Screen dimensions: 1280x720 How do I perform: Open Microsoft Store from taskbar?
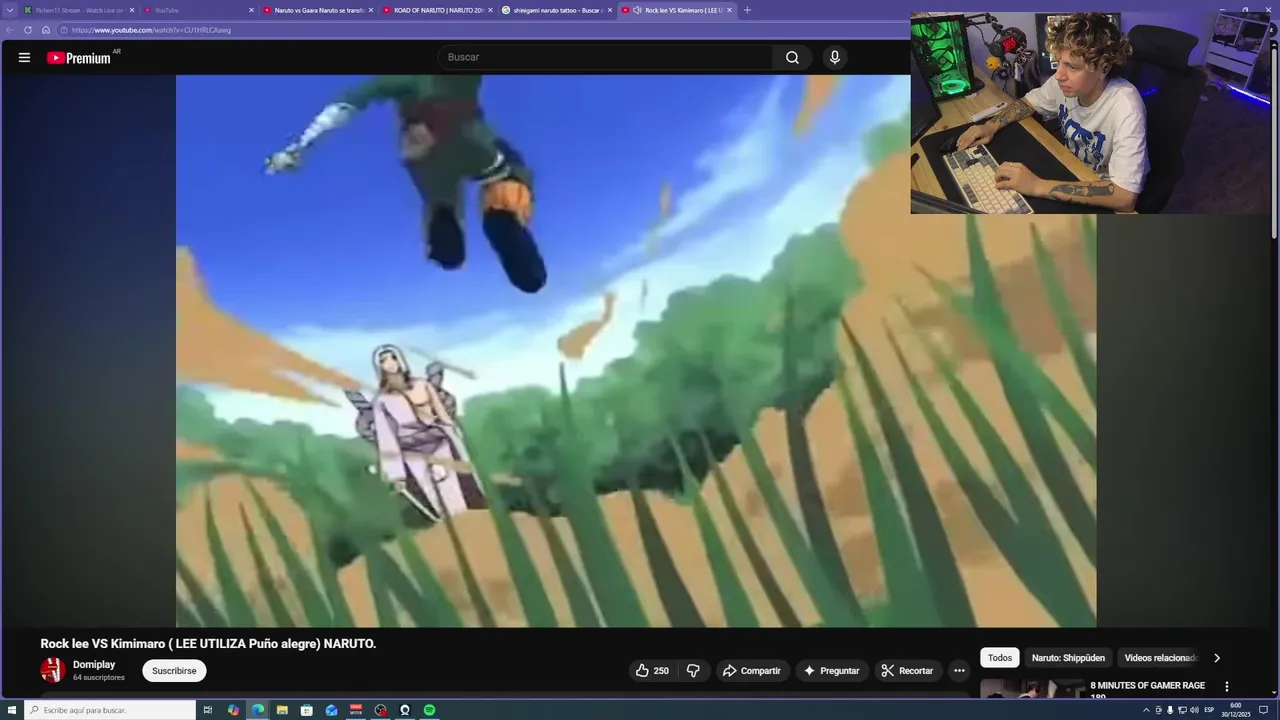click(307, 710)
